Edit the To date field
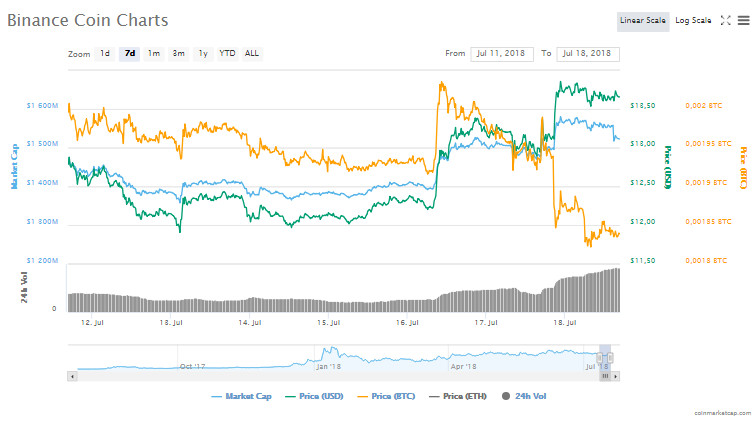754x426 pixels. [x=588, y=54]
